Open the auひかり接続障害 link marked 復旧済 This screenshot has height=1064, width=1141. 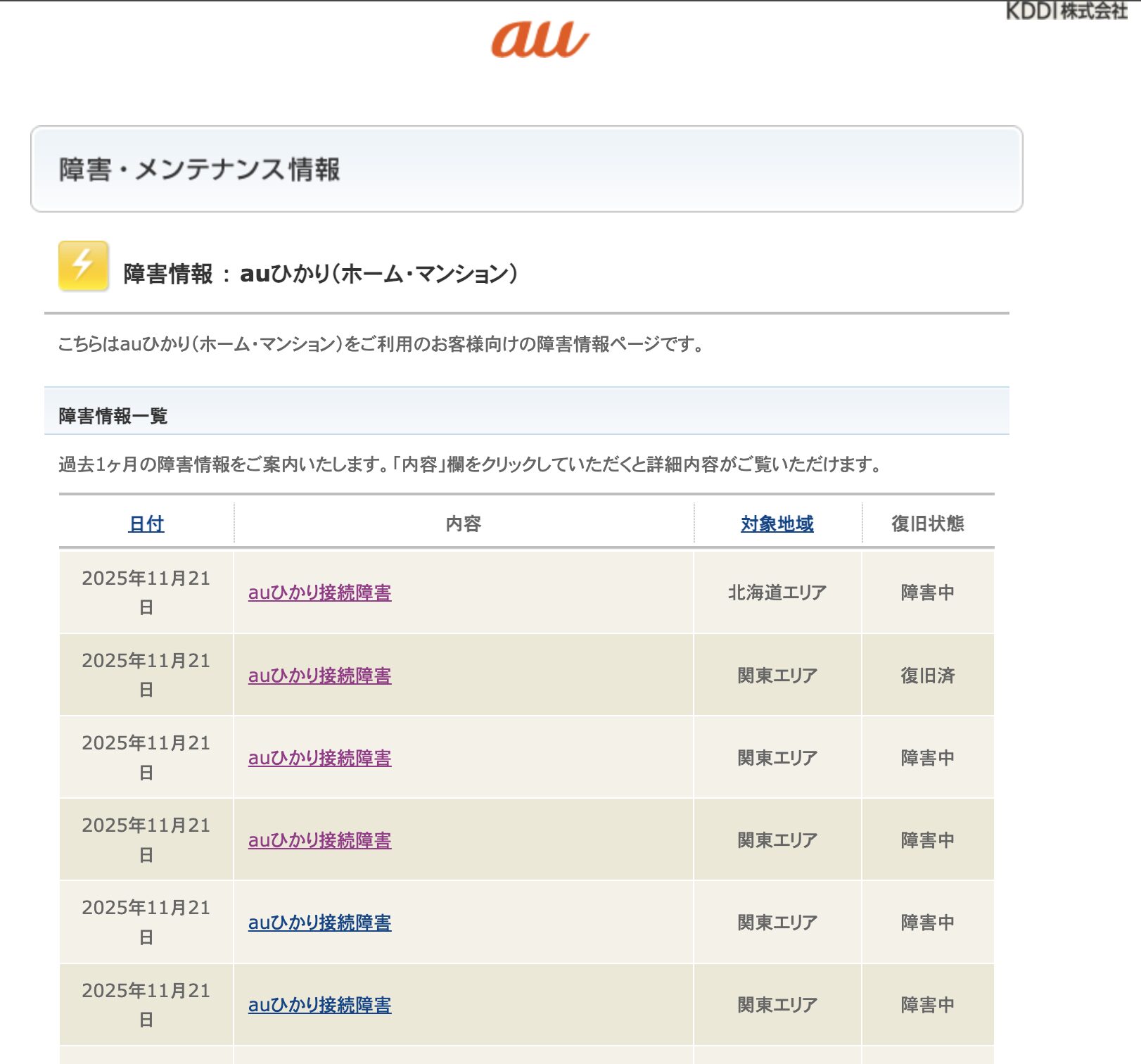click(319, 676)
